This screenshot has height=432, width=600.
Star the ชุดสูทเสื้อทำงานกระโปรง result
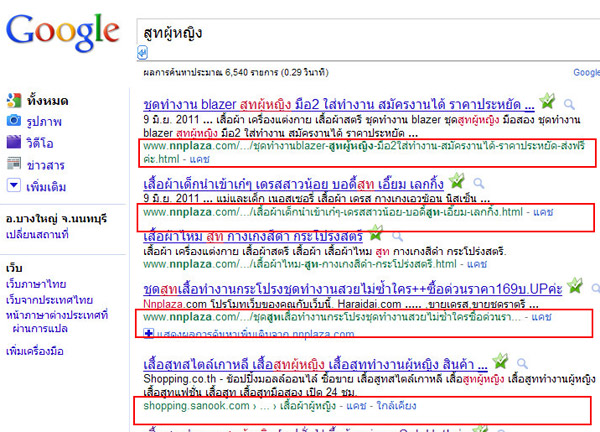tap(575, 286)
